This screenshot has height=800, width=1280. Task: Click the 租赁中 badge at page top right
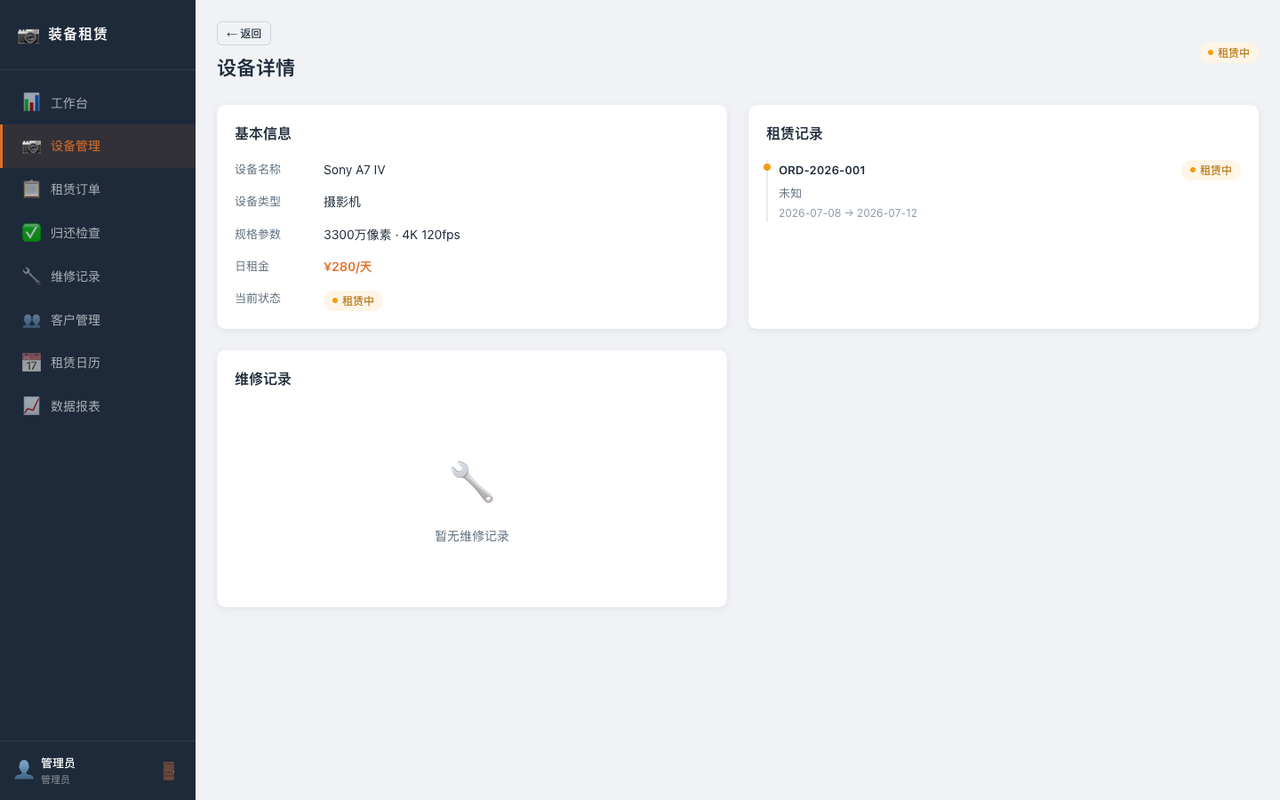coord(1229,53)
